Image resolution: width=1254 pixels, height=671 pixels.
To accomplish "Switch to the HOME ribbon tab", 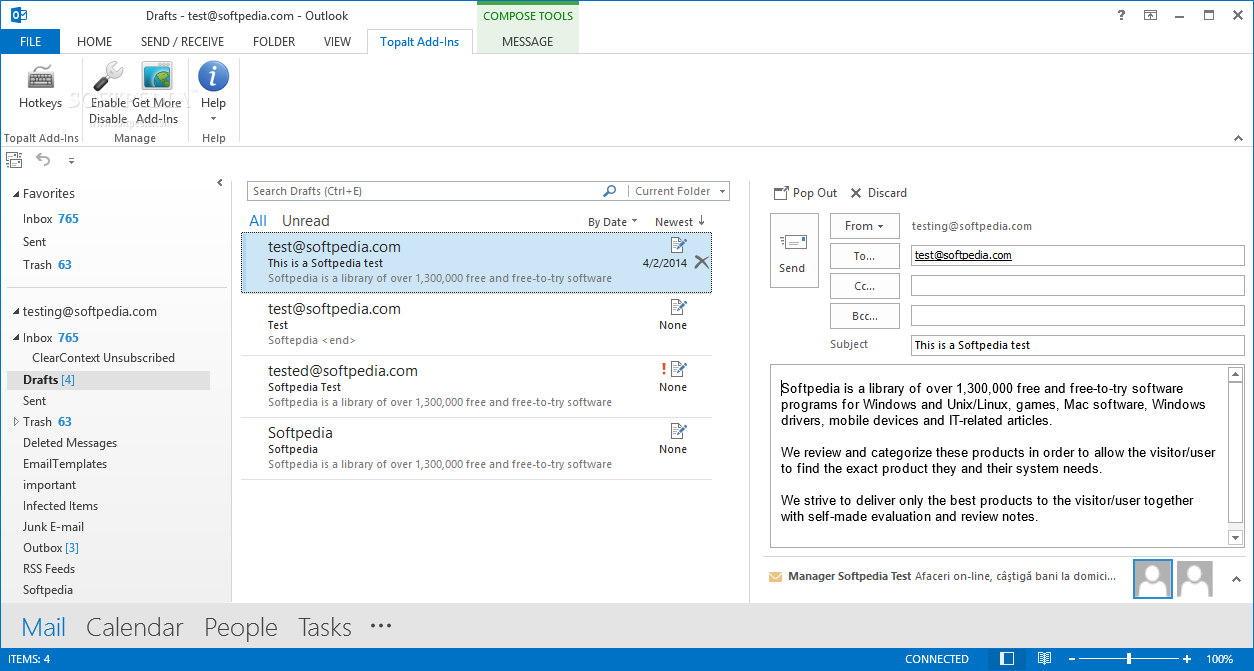I will pyautogui.click(x=95, y=41).
